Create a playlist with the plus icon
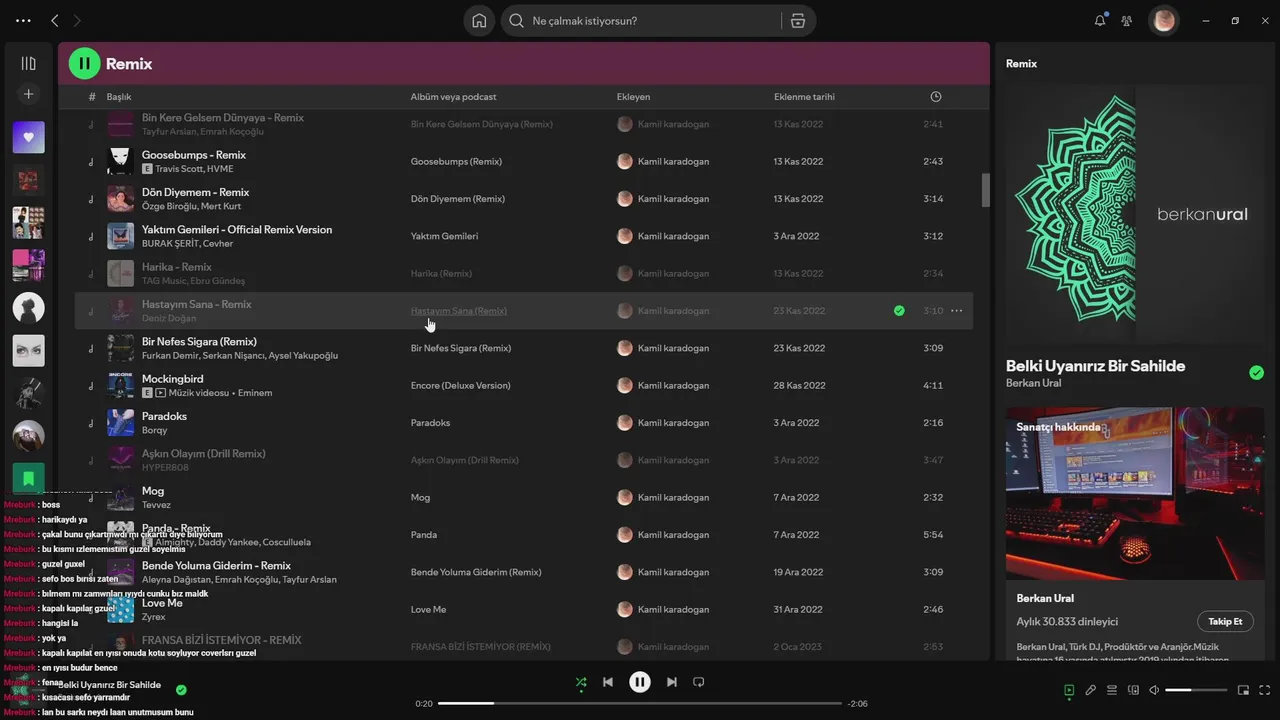 [28, 94]
